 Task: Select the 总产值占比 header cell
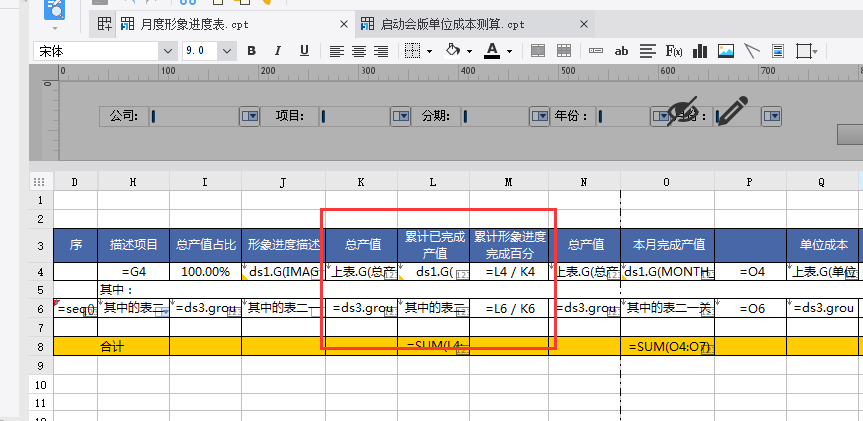205,245
